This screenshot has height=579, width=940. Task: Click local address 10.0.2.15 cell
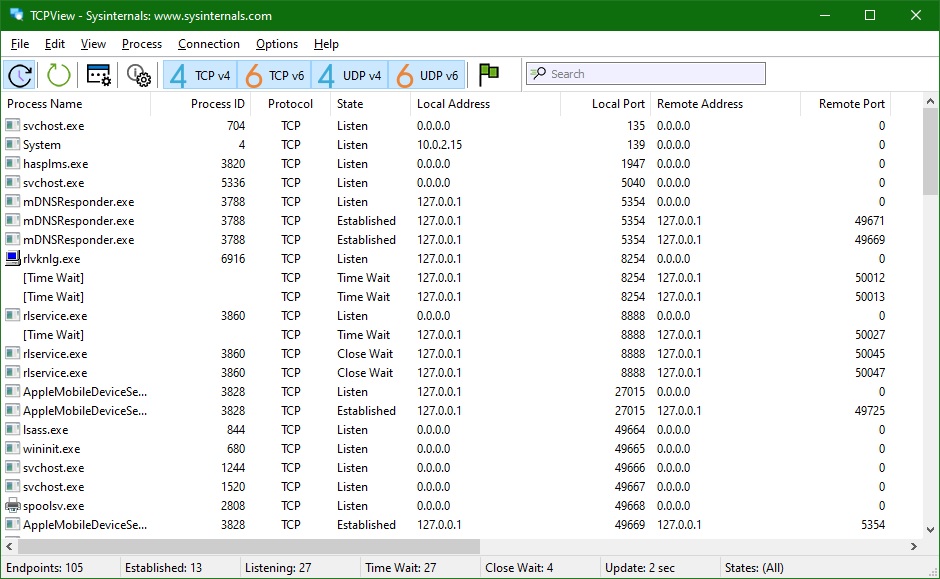[x=439, y=144]
